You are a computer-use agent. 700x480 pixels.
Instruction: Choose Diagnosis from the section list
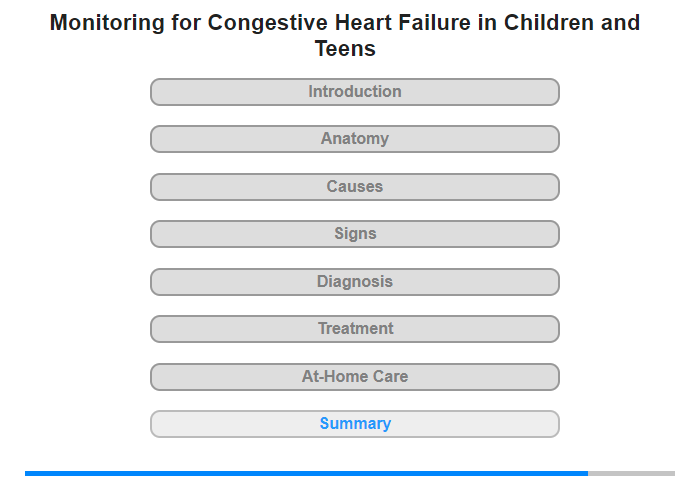pyautogui.click(x=354, y=282)
